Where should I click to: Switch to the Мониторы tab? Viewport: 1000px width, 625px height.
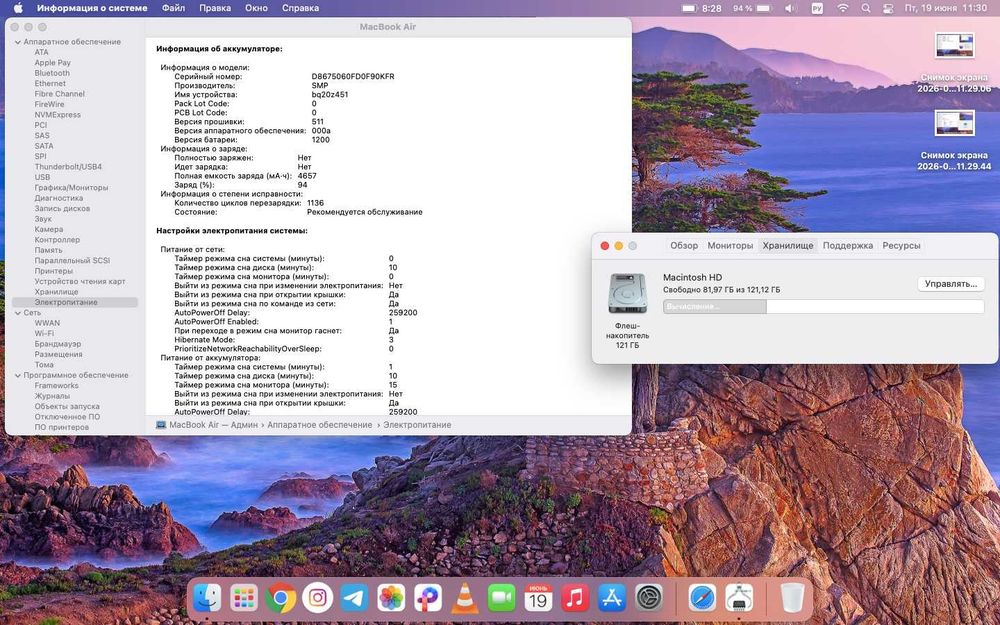pyautogui.click(x=730, y=246)
